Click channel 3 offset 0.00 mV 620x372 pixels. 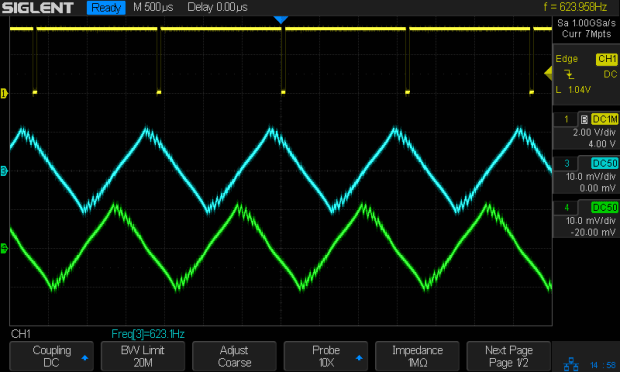pos(597,188)
